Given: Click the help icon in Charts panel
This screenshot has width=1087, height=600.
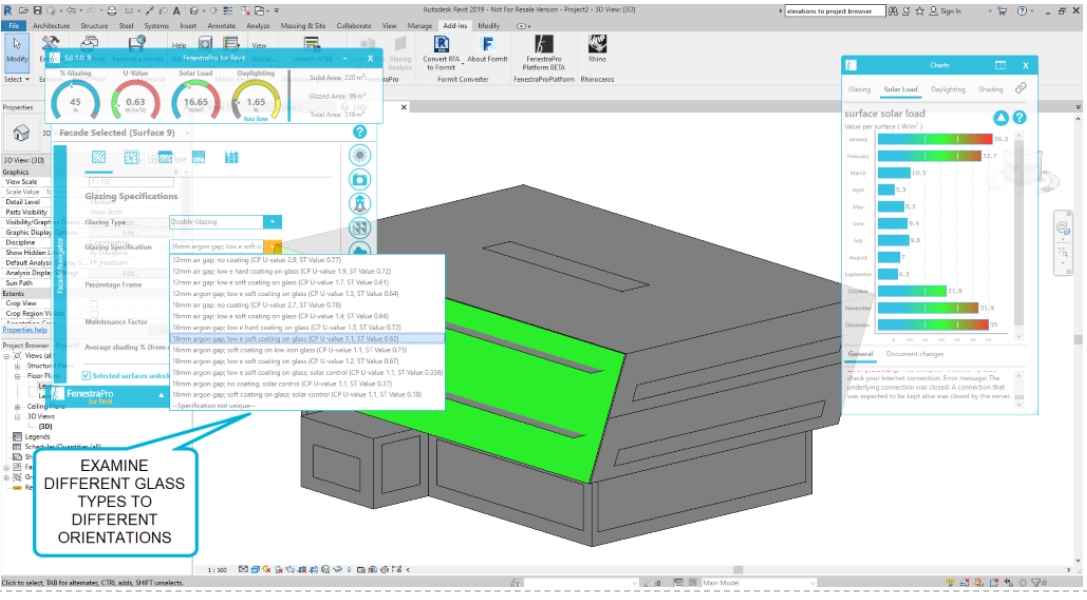Looking at the screenshot, I should pos(1019,118).
